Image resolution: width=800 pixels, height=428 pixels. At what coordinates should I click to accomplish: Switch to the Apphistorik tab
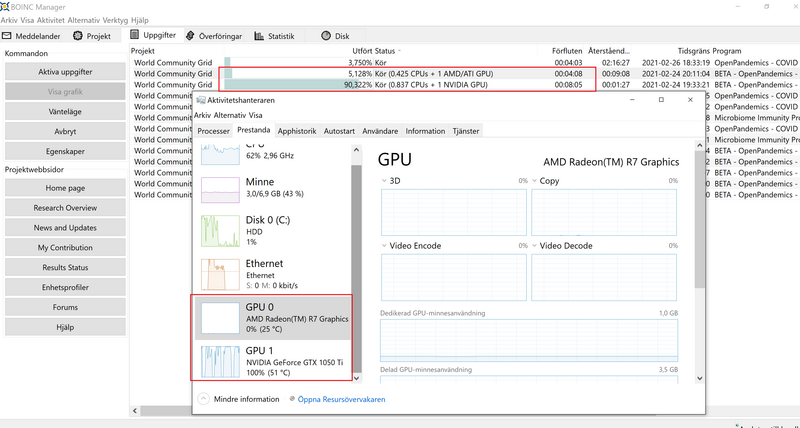(x=297, y=131)
